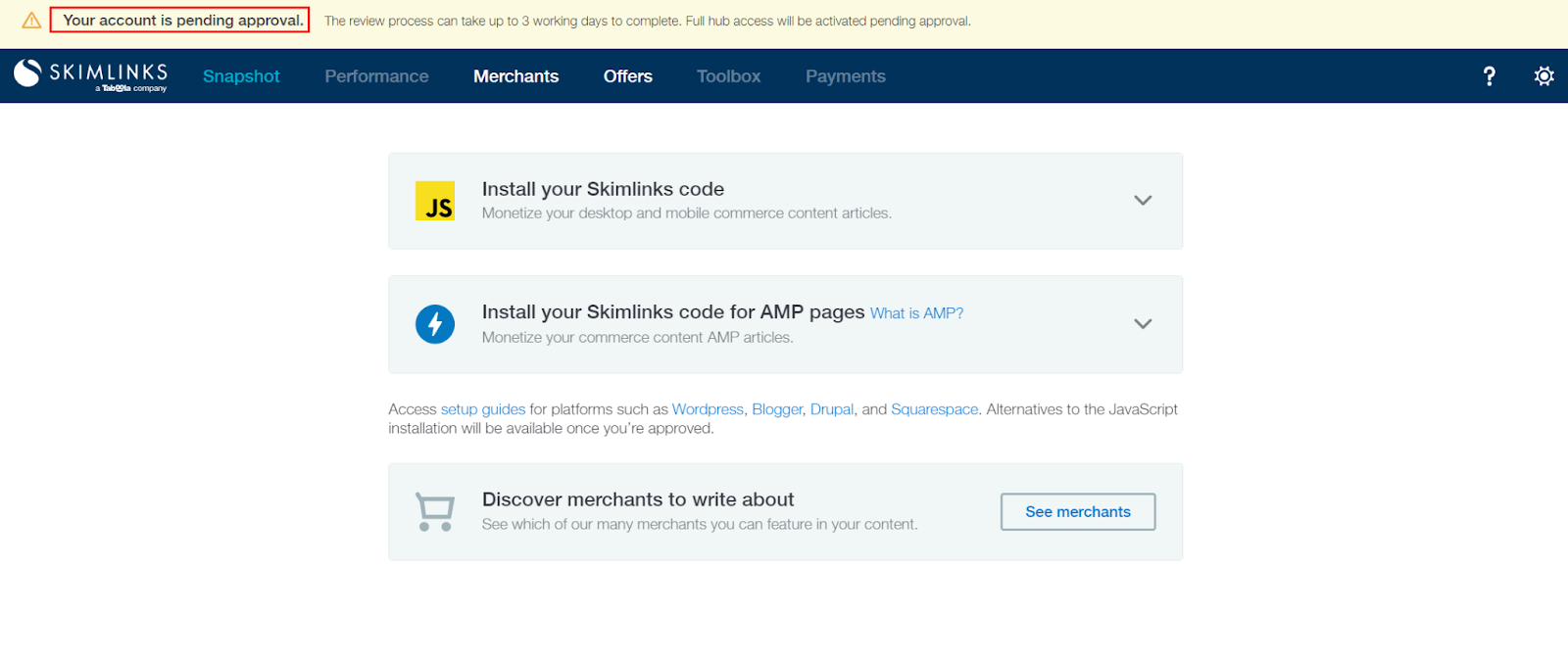Click the shopping cart icon
1568x664 pixels.
(435, 512)
